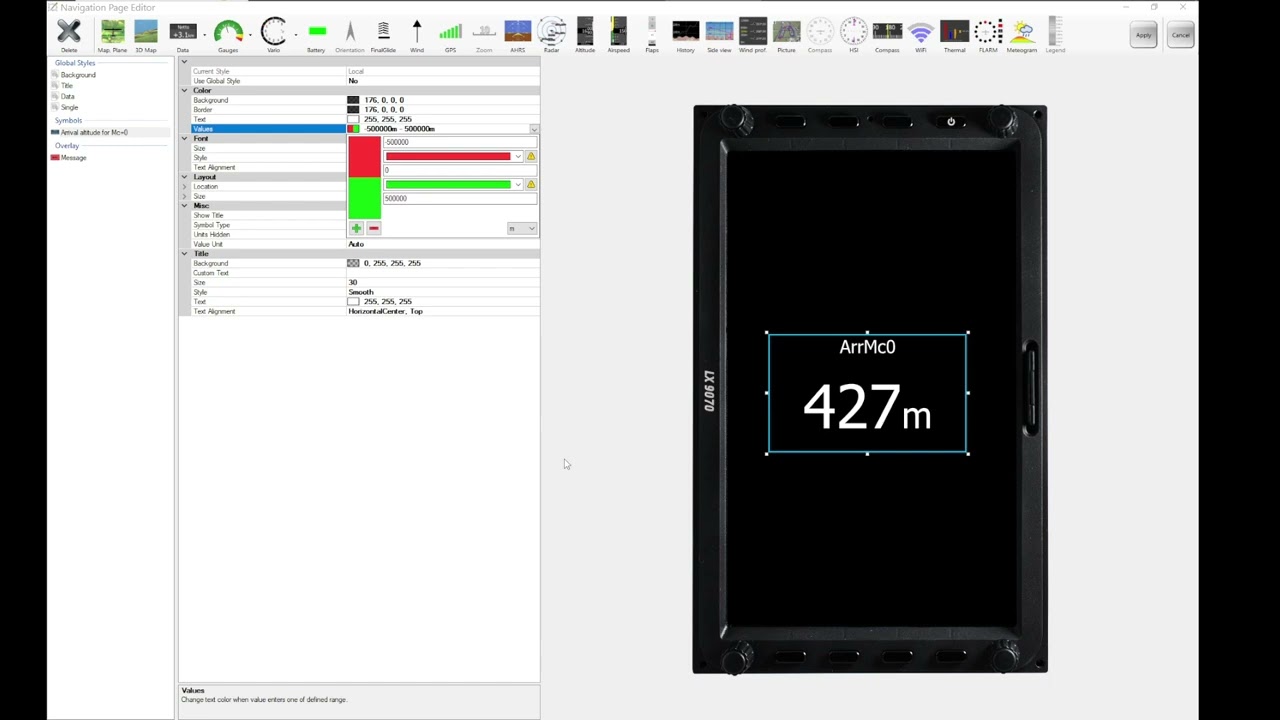This screenshot has height=720, width=1280.
Task: Open the Data dropdown arrow
Action: point(204,35)
